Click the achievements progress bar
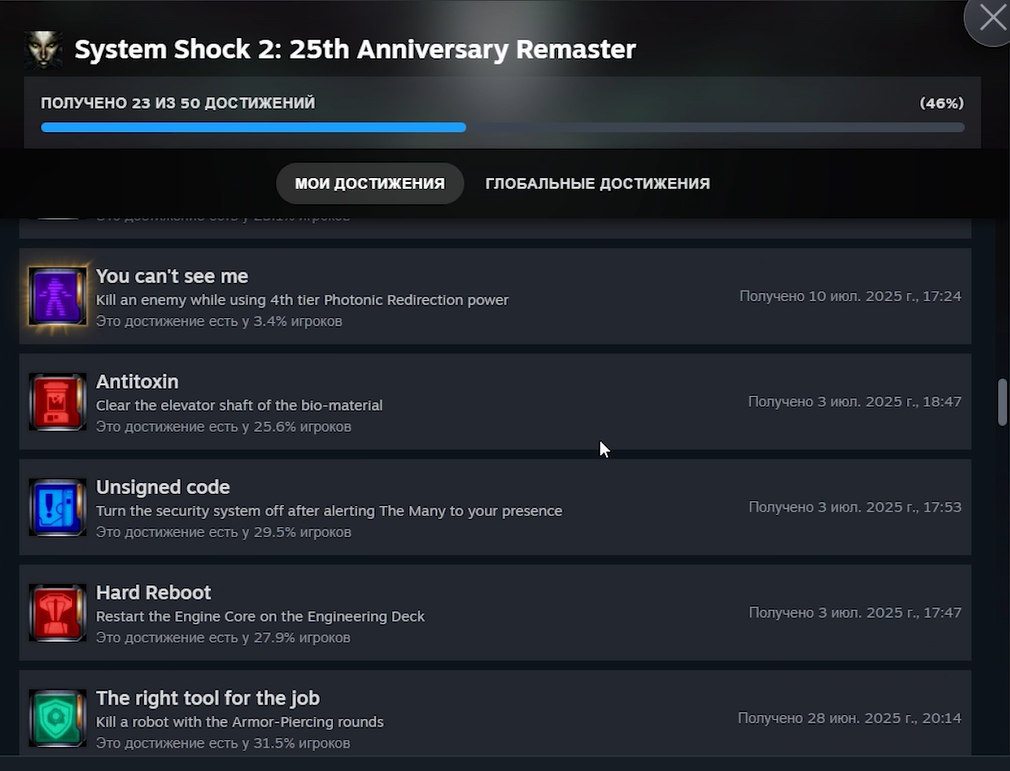Image resolution: width=1010 pixels, height=771 pixels. pos(502,128)
